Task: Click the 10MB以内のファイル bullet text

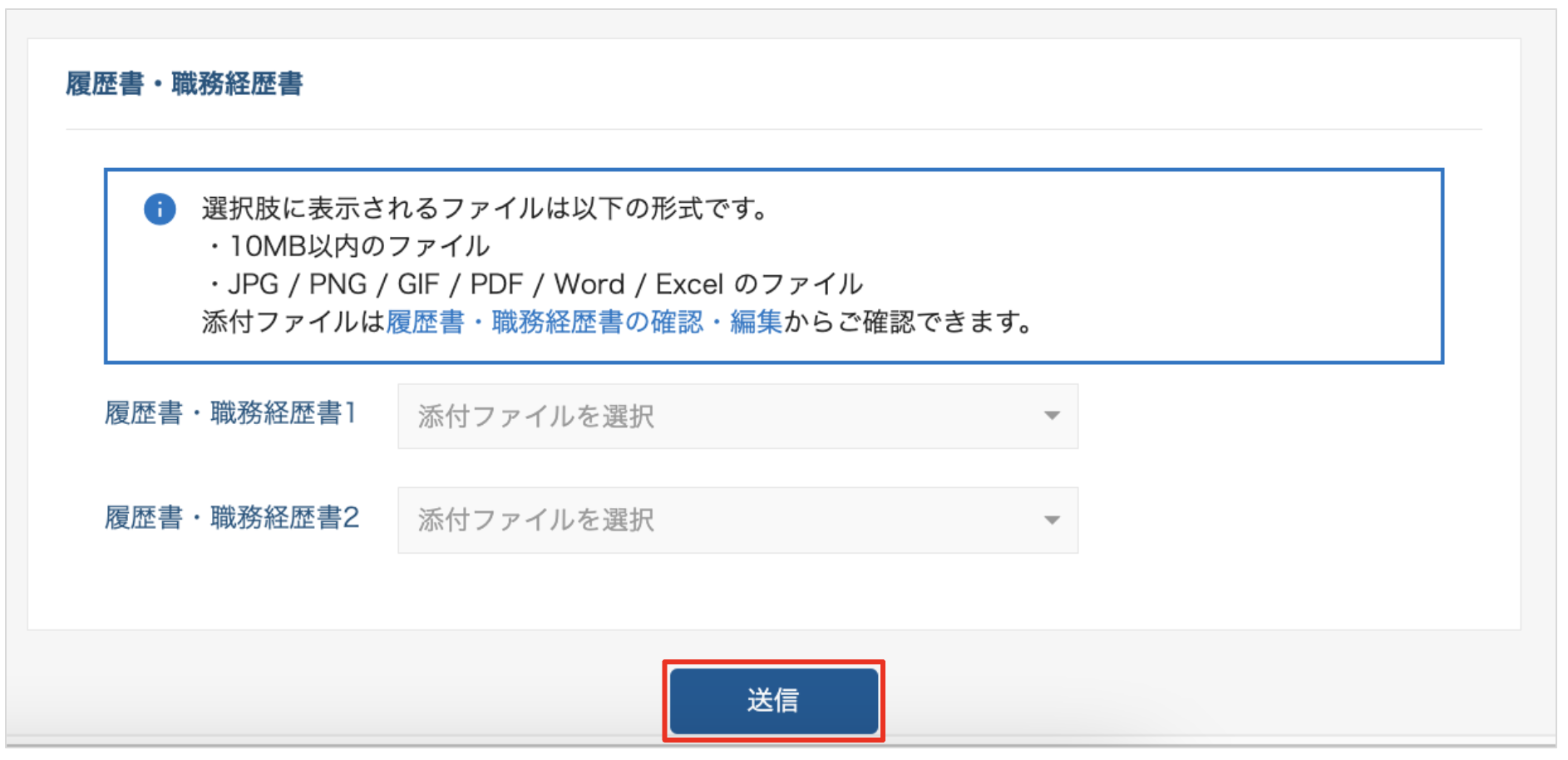Action: pos(349,246)
